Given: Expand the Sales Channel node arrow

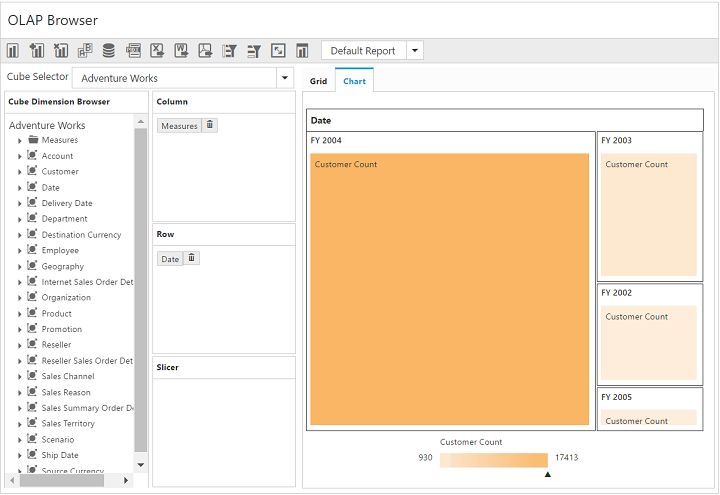Looking at the screenshot, I should [19, 377].
